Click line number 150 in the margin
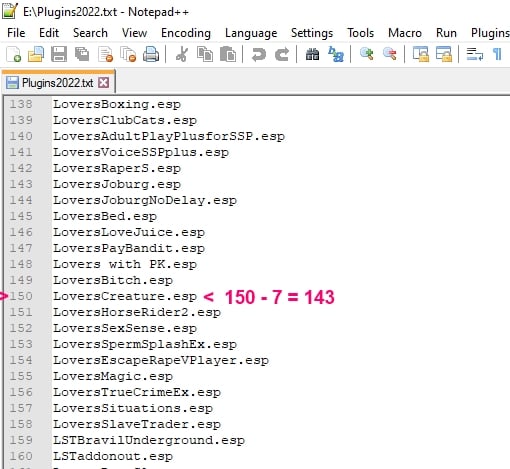This screenshot has width=510, height=469. point(21,296)
